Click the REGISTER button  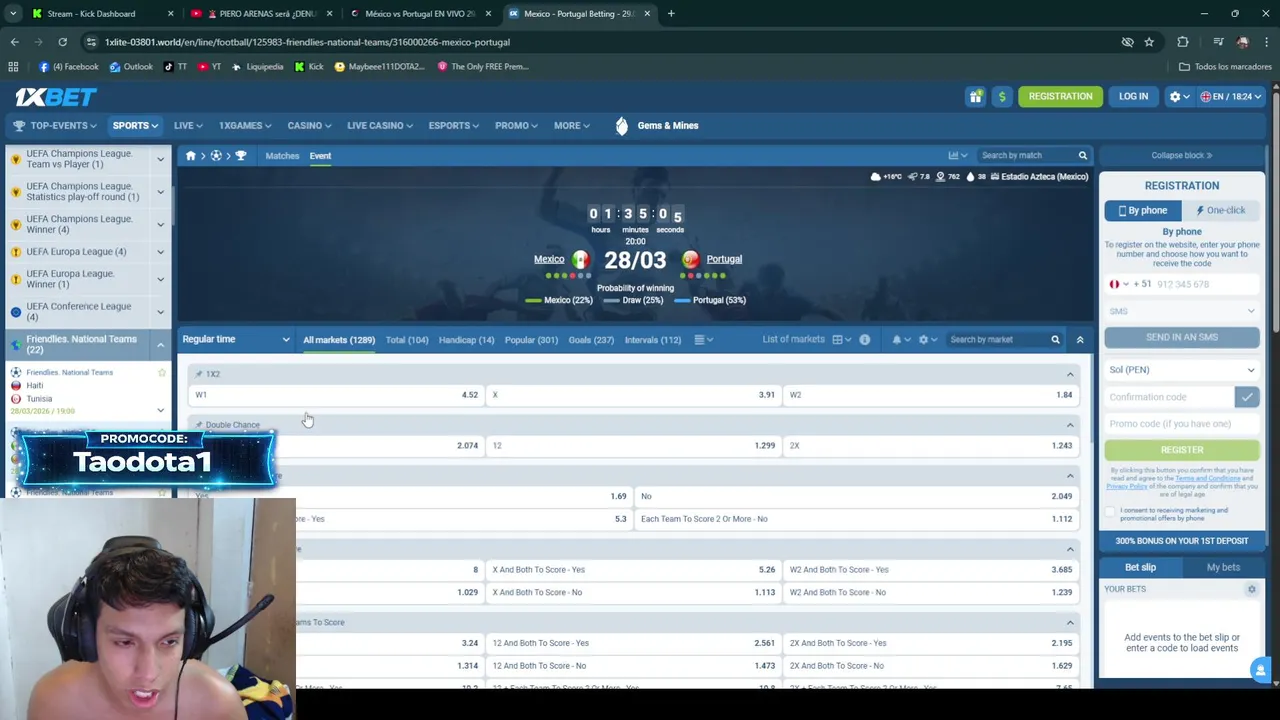[1181, 450]
